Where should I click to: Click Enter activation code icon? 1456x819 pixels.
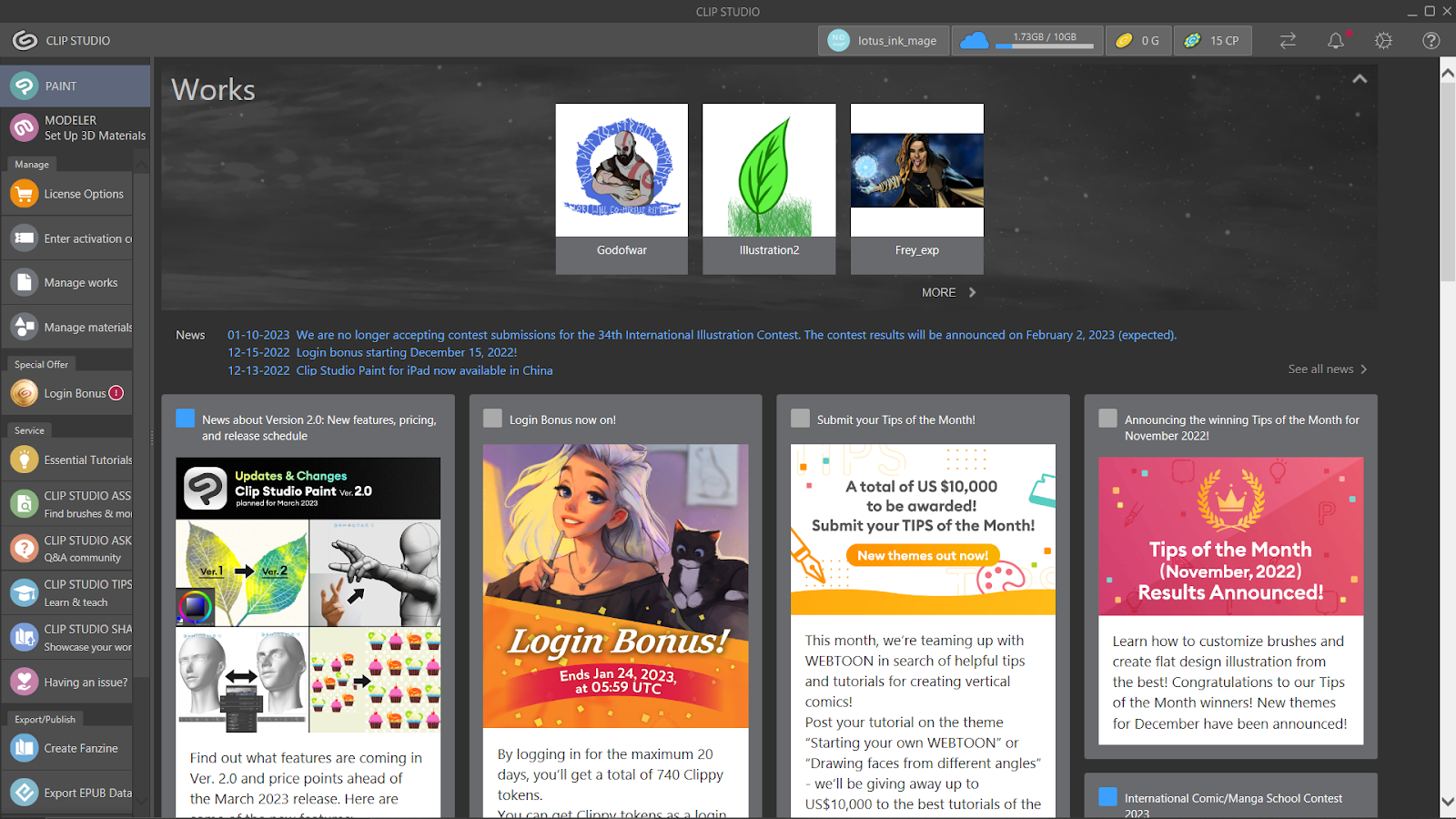25,238
